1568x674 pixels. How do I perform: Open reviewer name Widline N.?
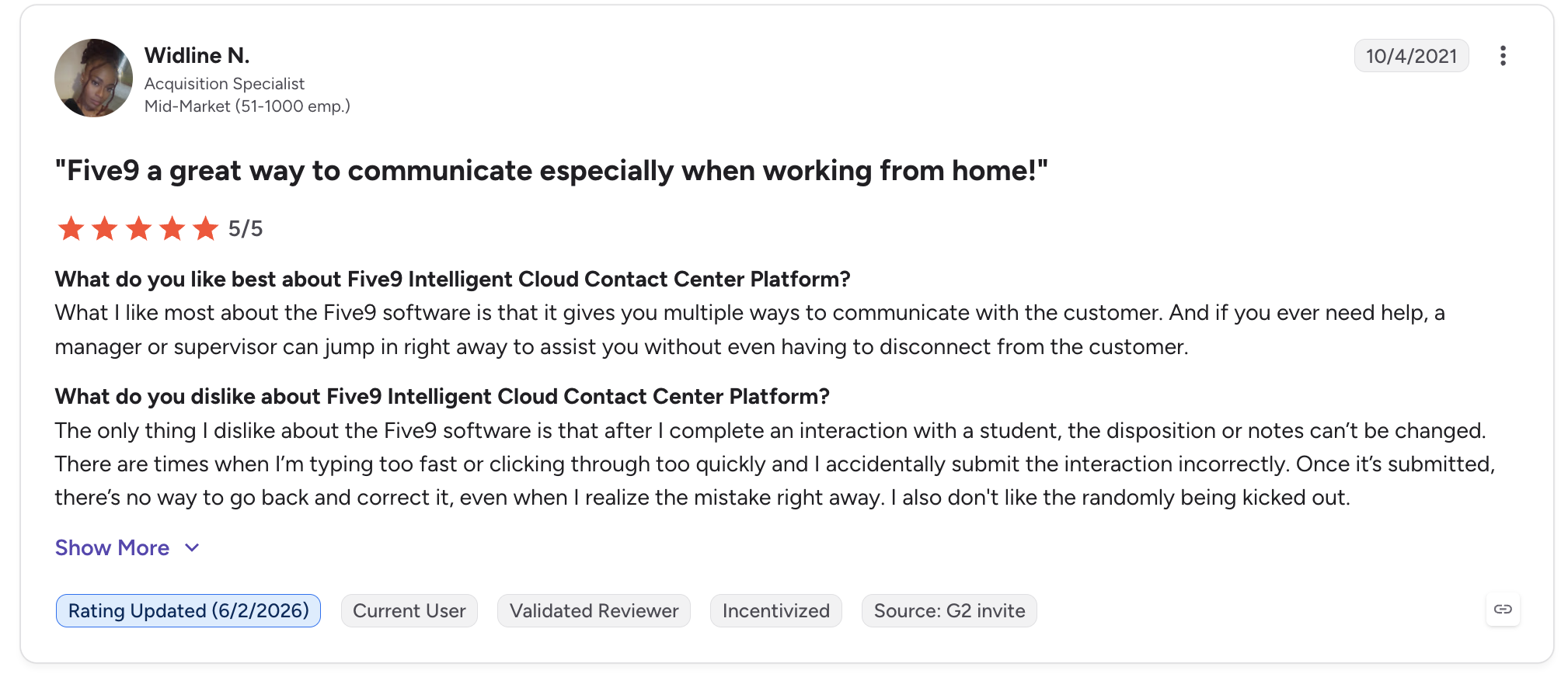tap(197, 56)
